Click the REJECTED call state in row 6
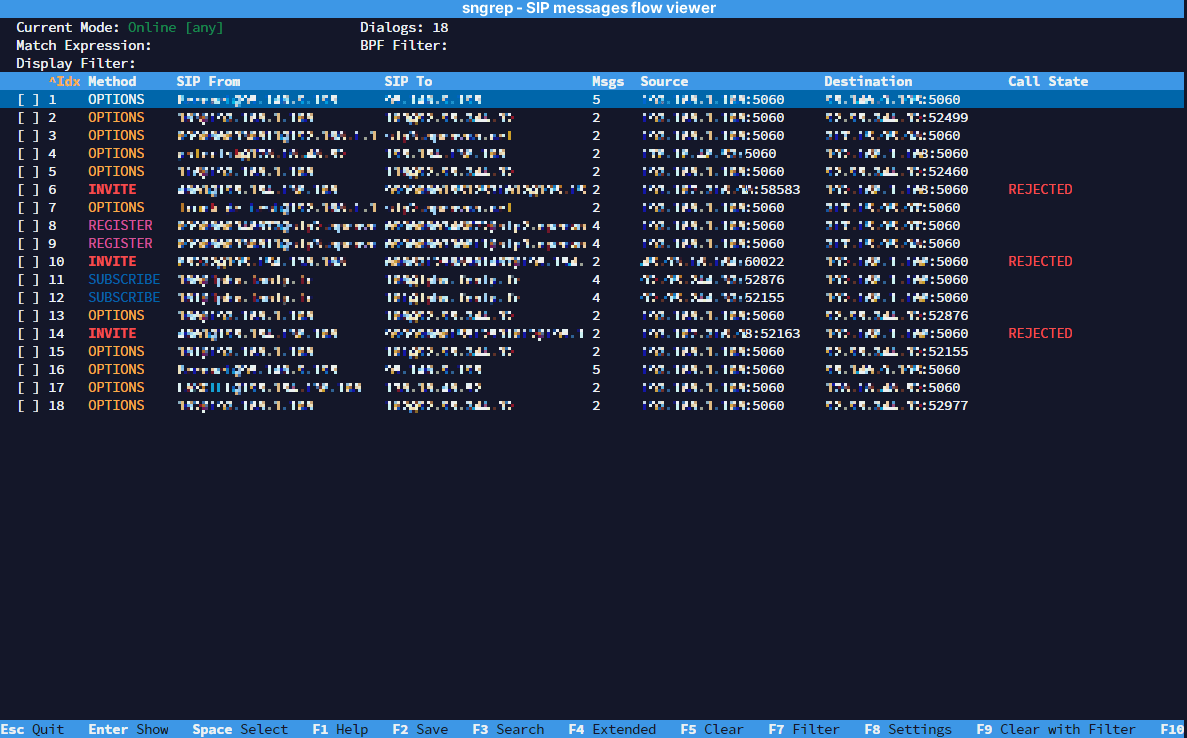Viewport: 1187px width, 738px height. [x=1040, y=190]
